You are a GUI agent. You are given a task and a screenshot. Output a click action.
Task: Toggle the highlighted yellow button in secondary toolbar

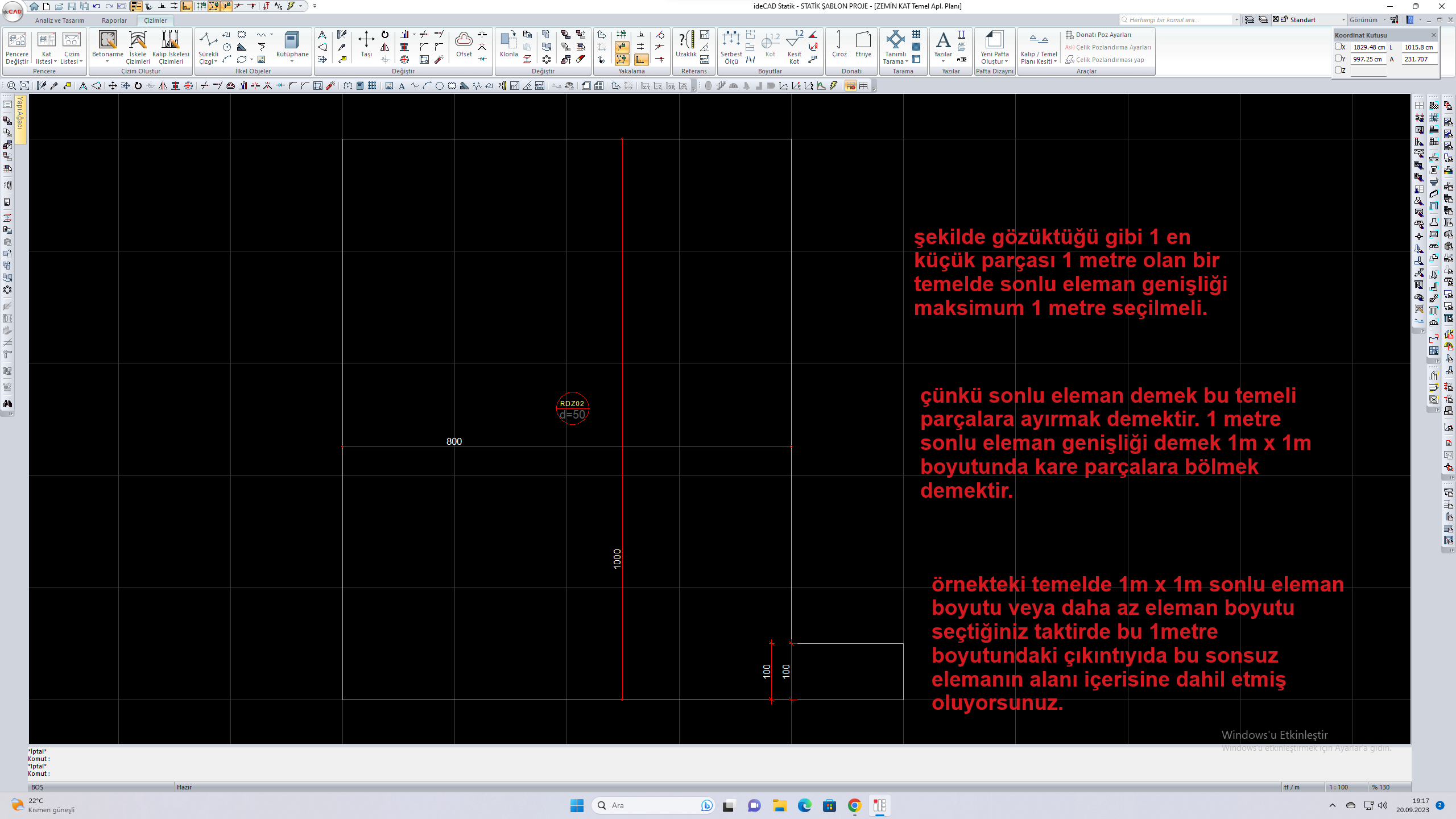coord(850,86)
